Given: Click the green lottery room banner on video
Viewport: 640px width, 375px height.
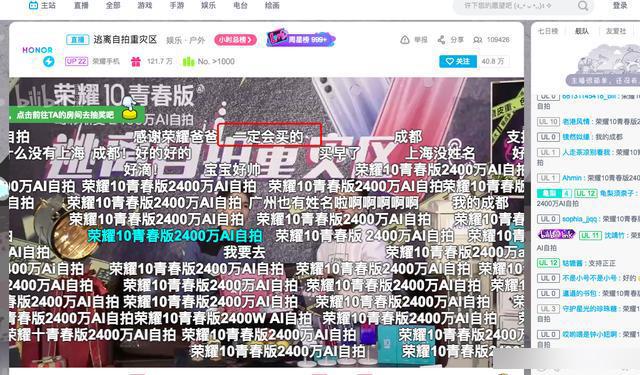Looking at the screenshot, I should point(76,114).
